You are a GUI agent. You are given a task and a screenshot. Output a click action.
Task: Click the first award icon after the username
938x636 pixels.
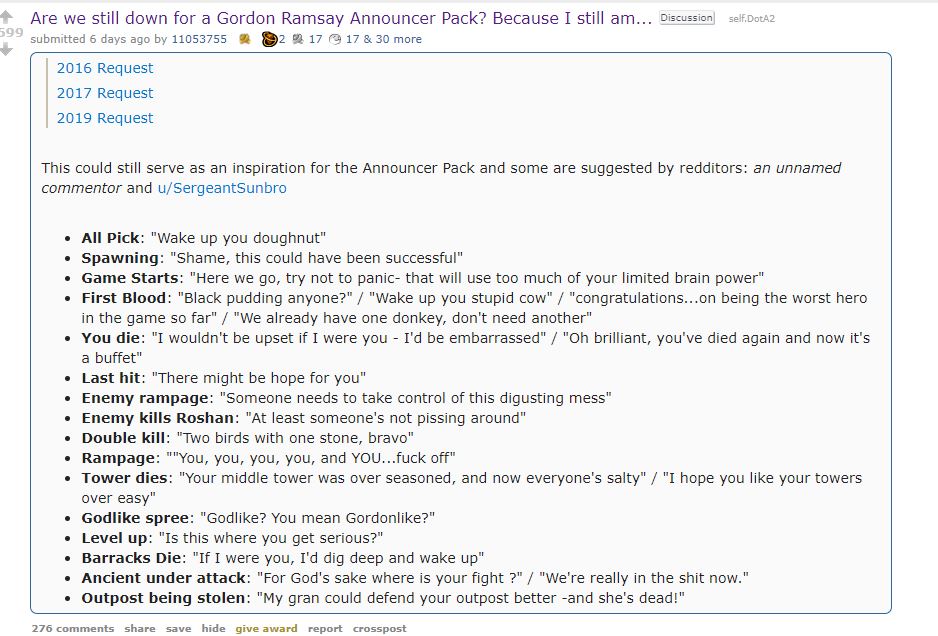pyautogui.click(x=245, y=39)
